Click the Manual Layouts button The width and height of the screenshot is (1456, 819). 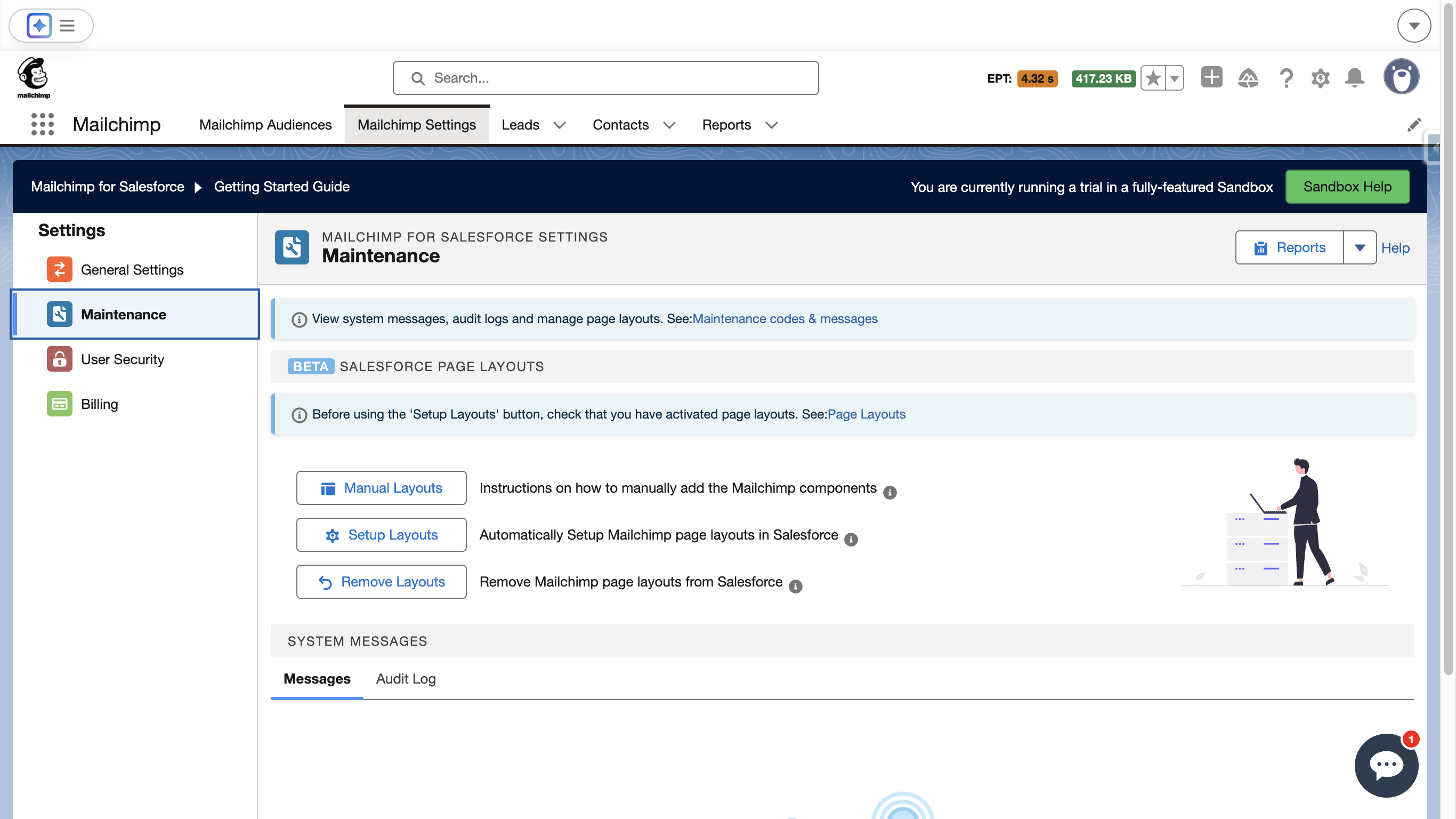point(382,487)
